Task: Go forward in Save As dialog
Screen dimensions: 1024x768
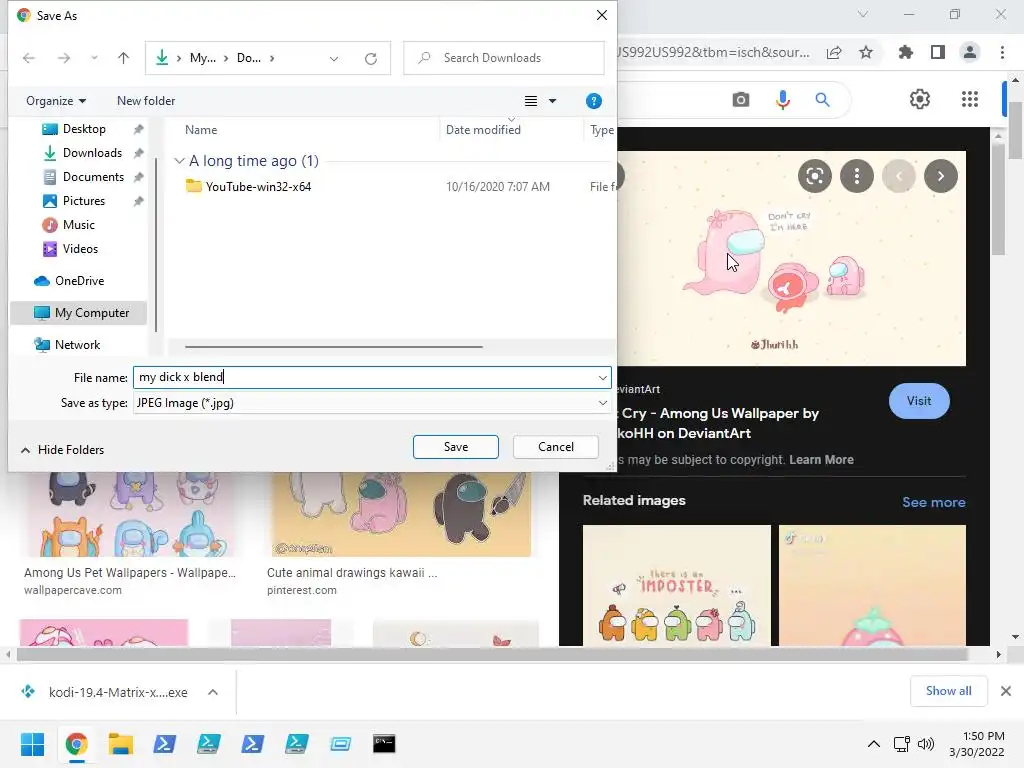Action: (63, 58)
